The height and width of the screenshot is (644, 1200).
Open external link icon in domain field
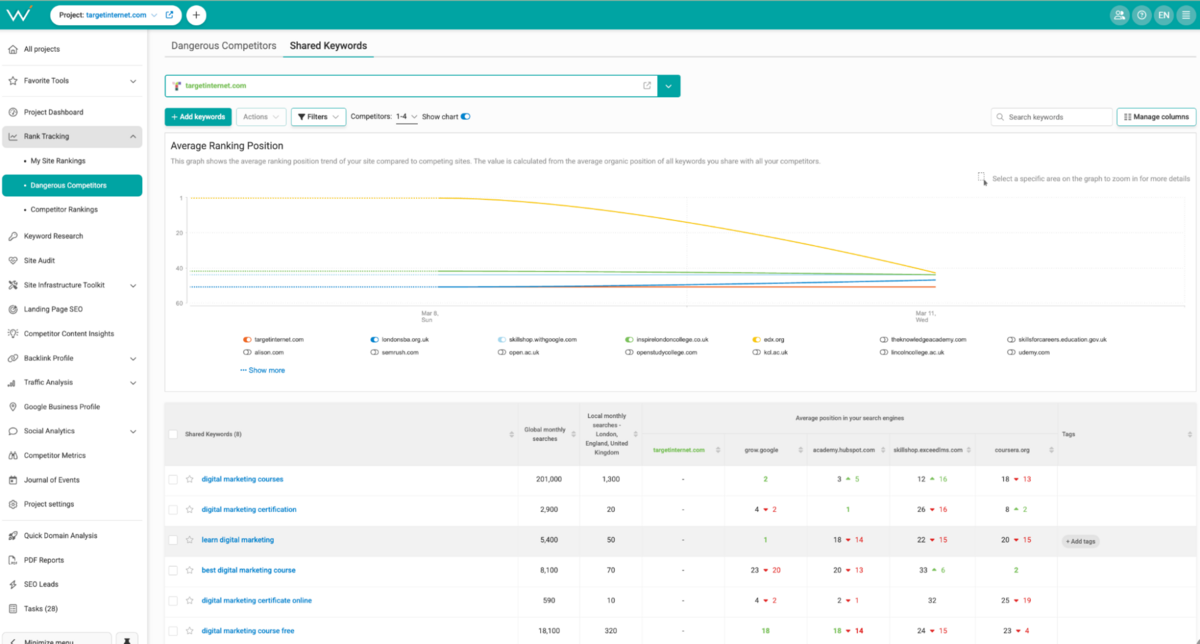tap(647, 86)
